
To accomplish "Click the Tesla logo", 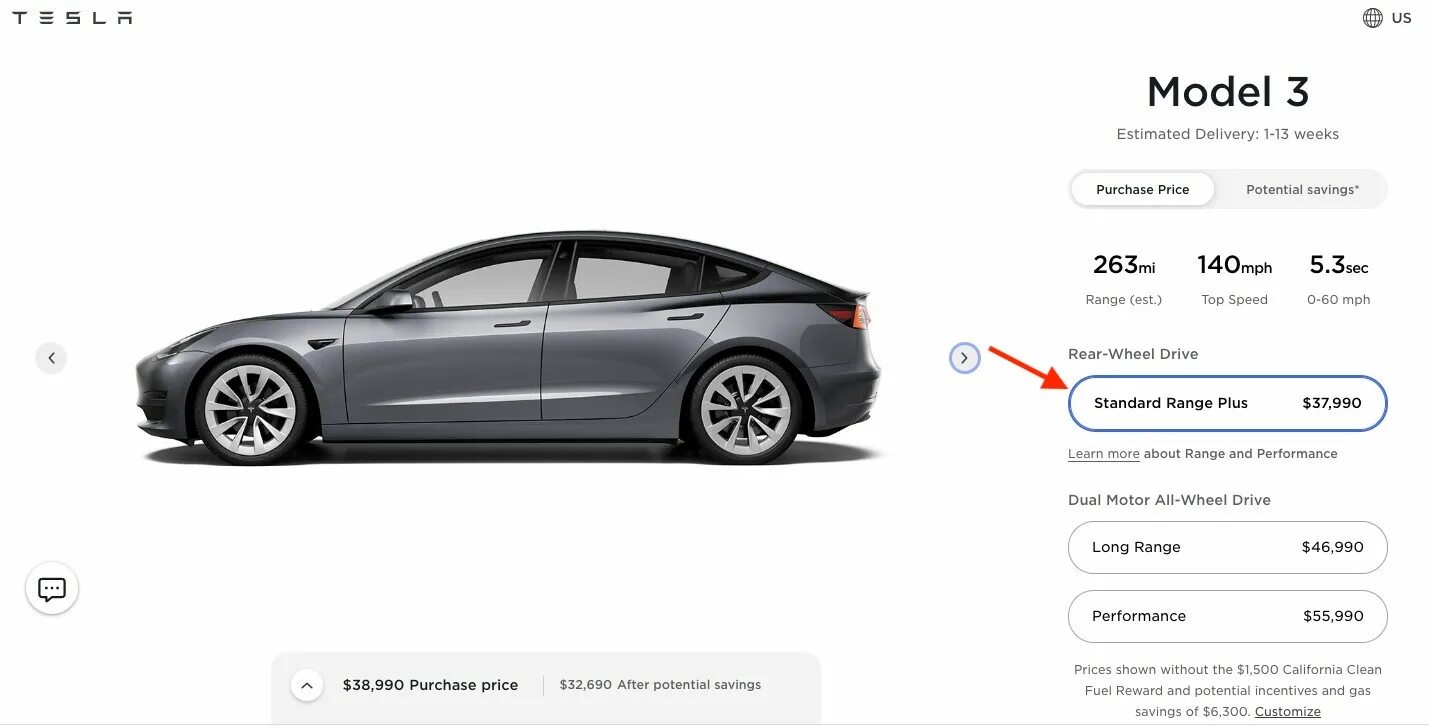I will coord(72,18).
